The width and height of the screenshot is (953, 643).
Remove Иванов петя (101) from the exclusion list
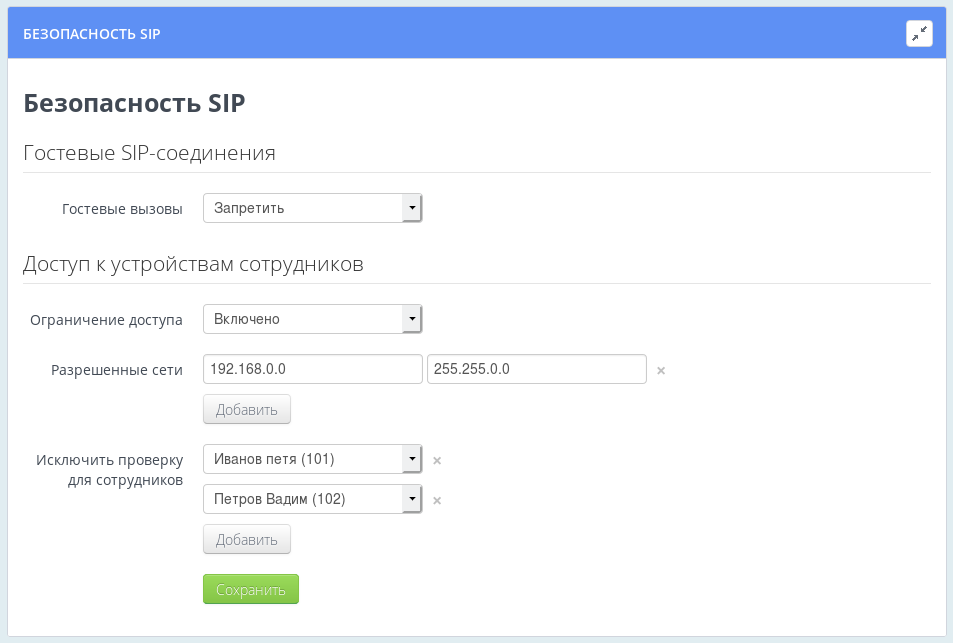[437, 459]
